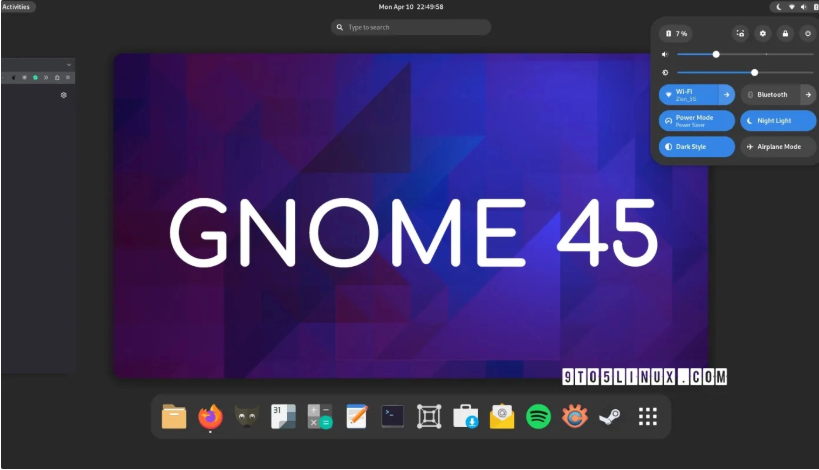The width and height of the screenshot is (819, 470).
Task: Launch Firefox from the dock
Action: tap(210, 417)
